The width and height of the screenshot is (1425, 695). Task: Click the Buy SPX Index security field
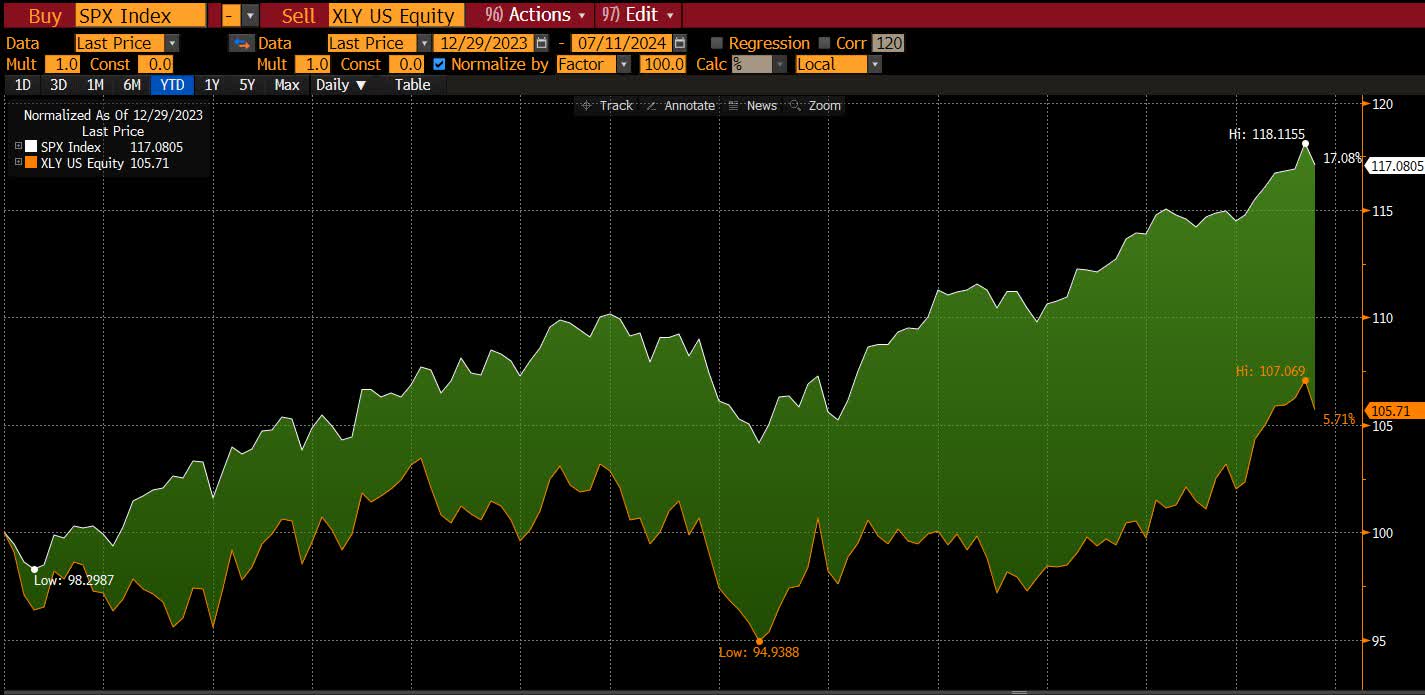click(140, 15)
